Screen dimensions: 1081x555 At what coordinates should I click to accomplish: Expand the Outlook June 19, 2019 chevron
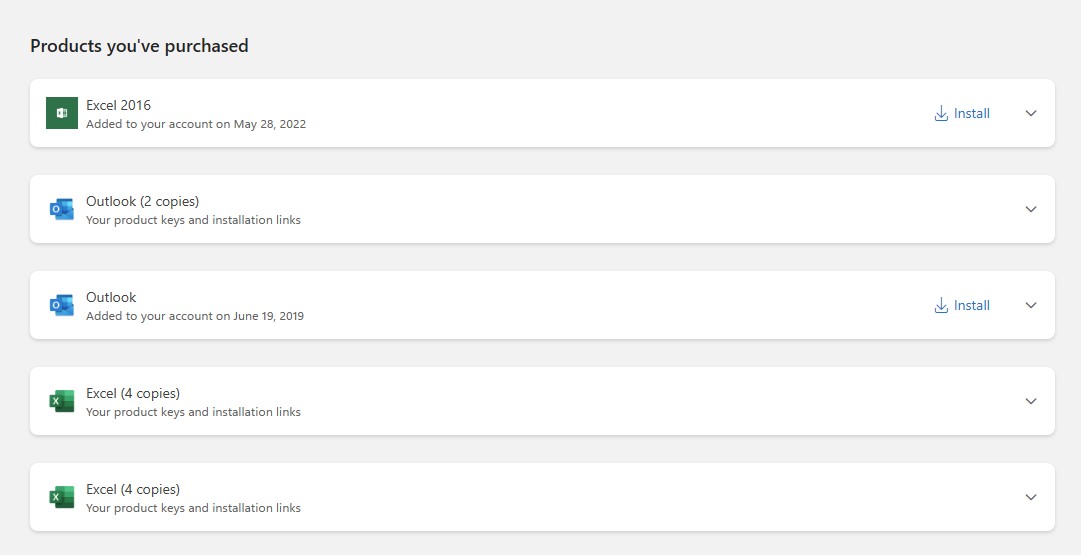click(1031, 305)
